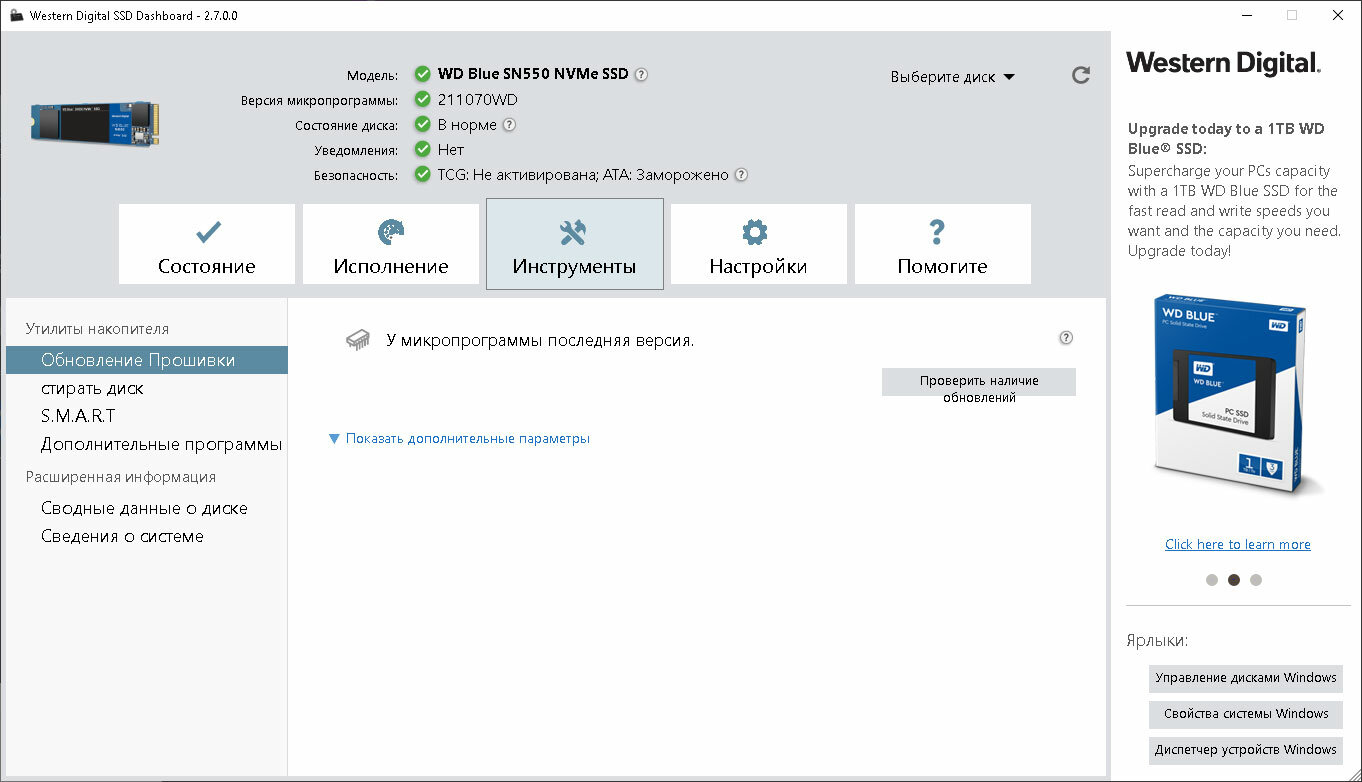Select the second (active) carousel dot
Image resolution: width=1362 pixels, height=782 pixels.
coord(1234,580)
